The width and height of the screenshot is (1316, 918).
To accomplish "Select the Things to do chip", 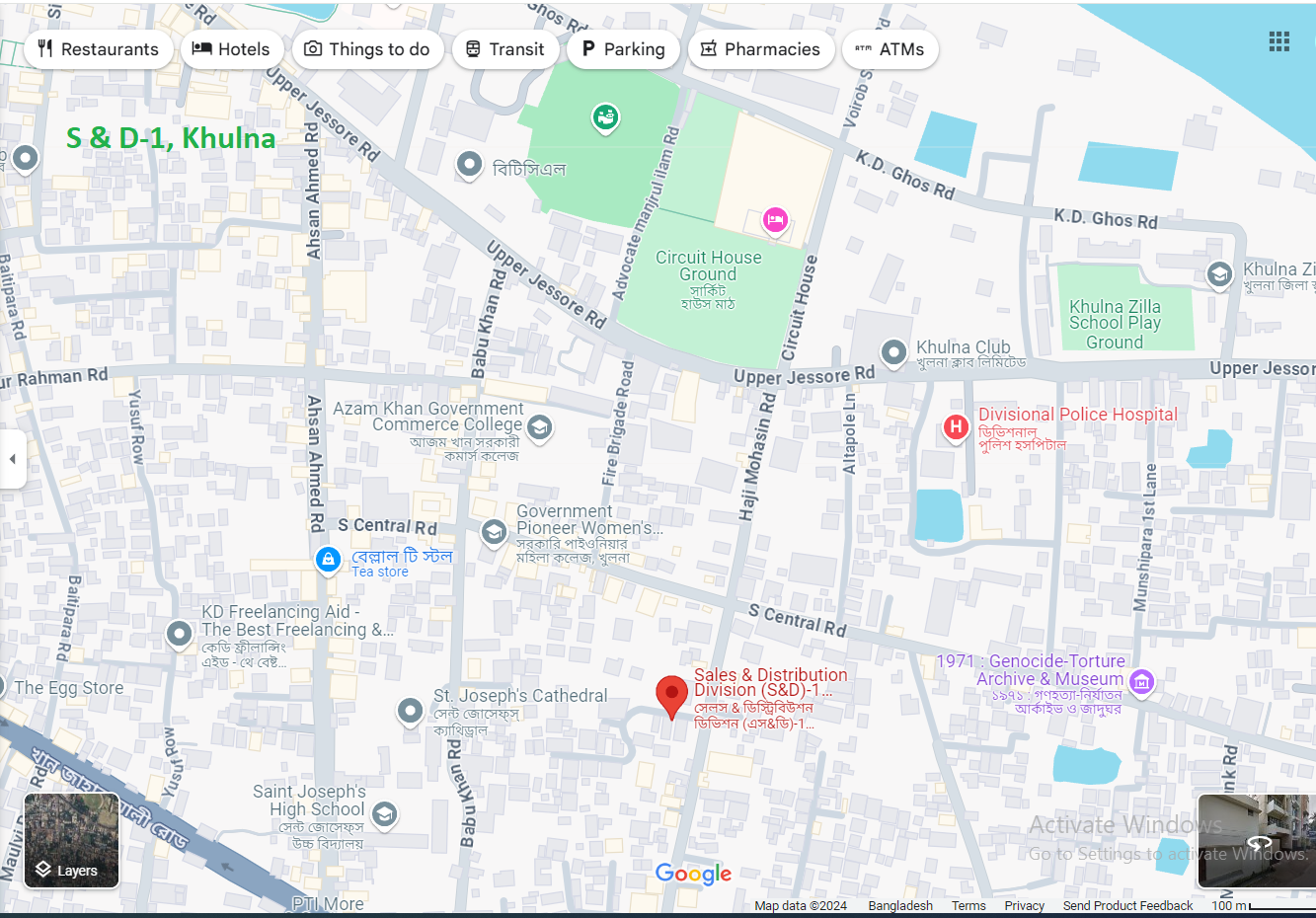I will [367, 49].
